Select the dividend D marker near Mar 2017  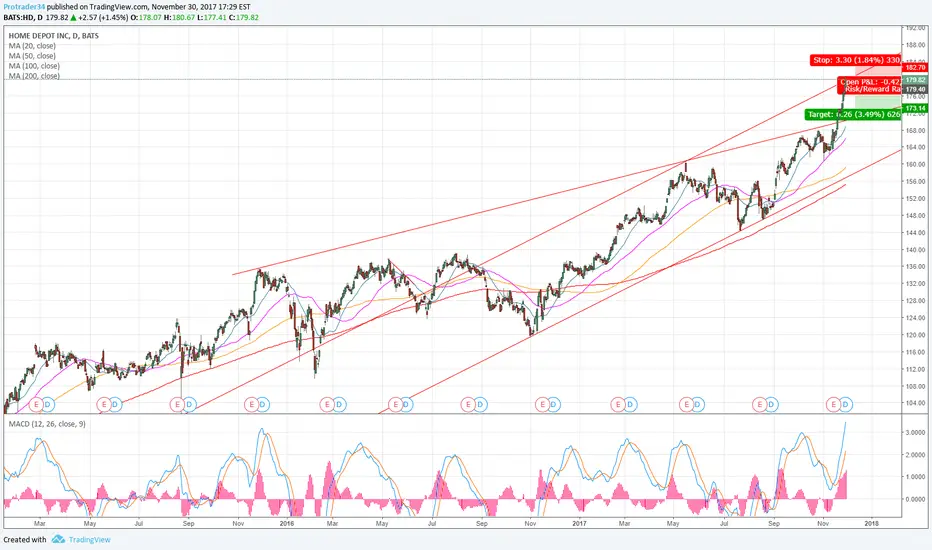point(630,405)
